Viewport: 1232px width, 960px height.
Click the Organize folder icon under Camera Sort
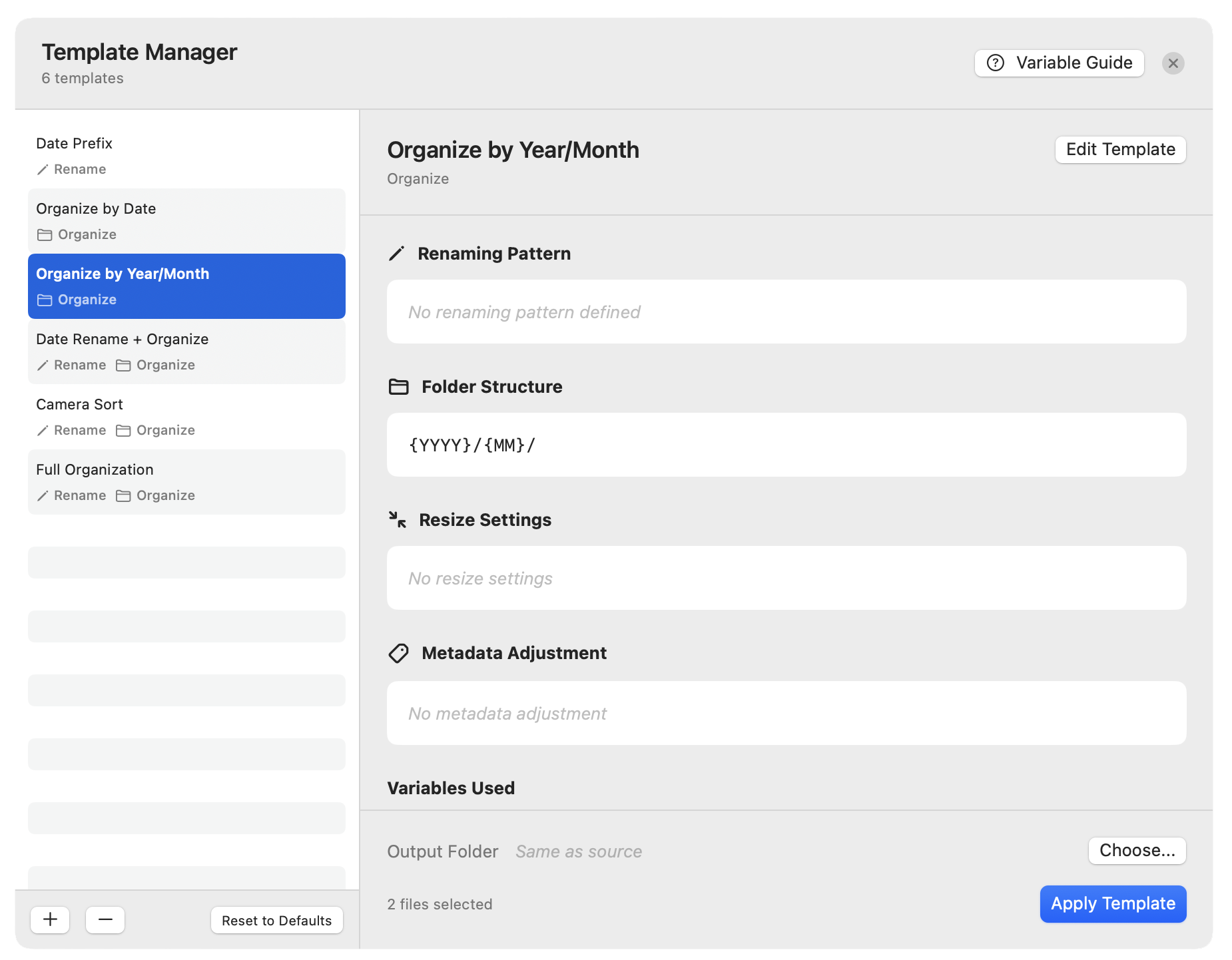(123, 430)
